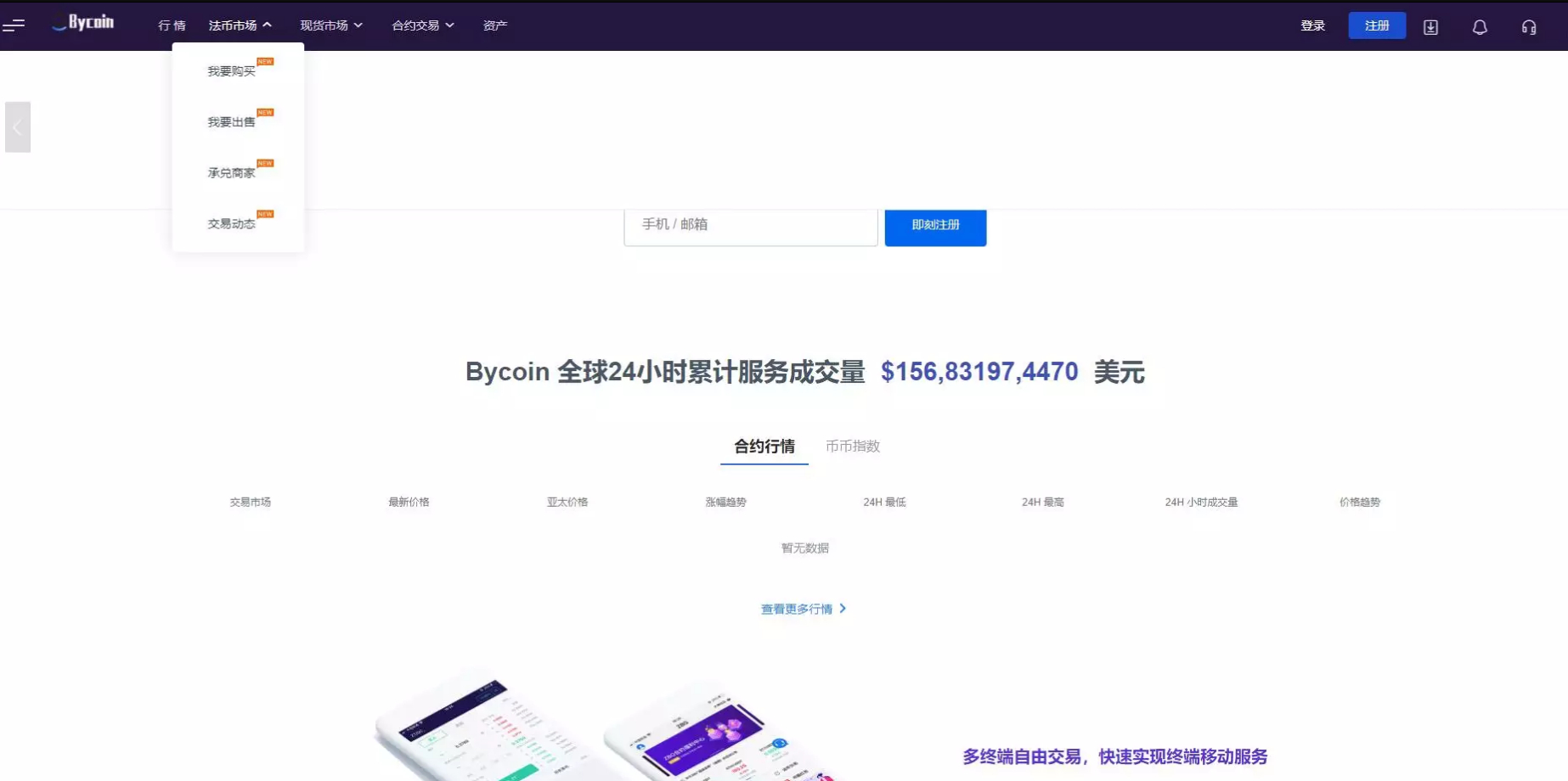Screen dimensions: 1568x781
Task: Click the 登录 link
Action: [x=1312, y=25]
